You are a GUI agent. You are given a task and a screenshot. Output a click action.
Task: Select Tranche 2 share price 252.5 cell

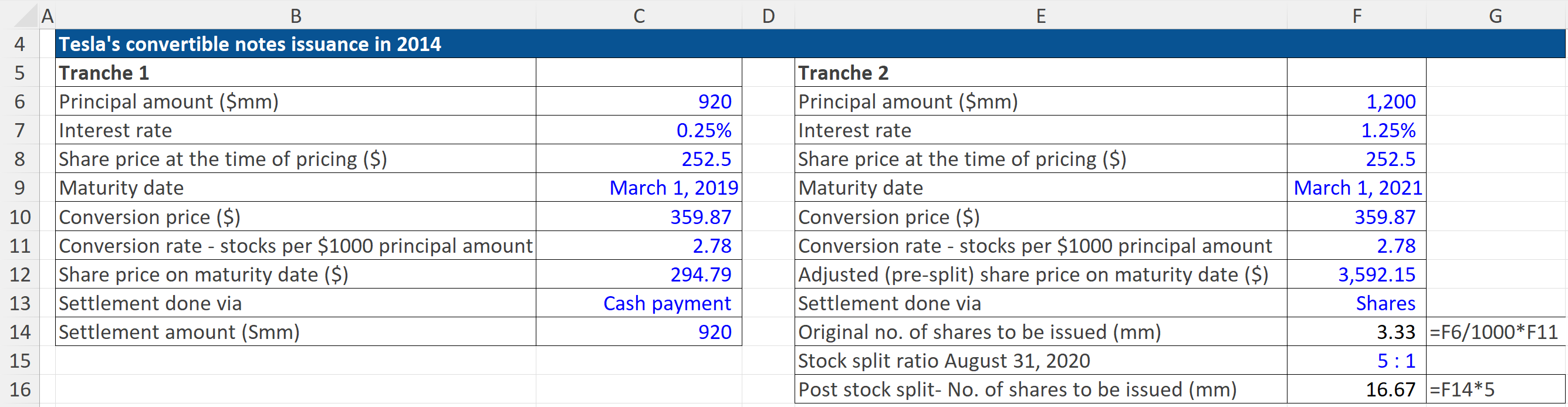(1357, 159)
